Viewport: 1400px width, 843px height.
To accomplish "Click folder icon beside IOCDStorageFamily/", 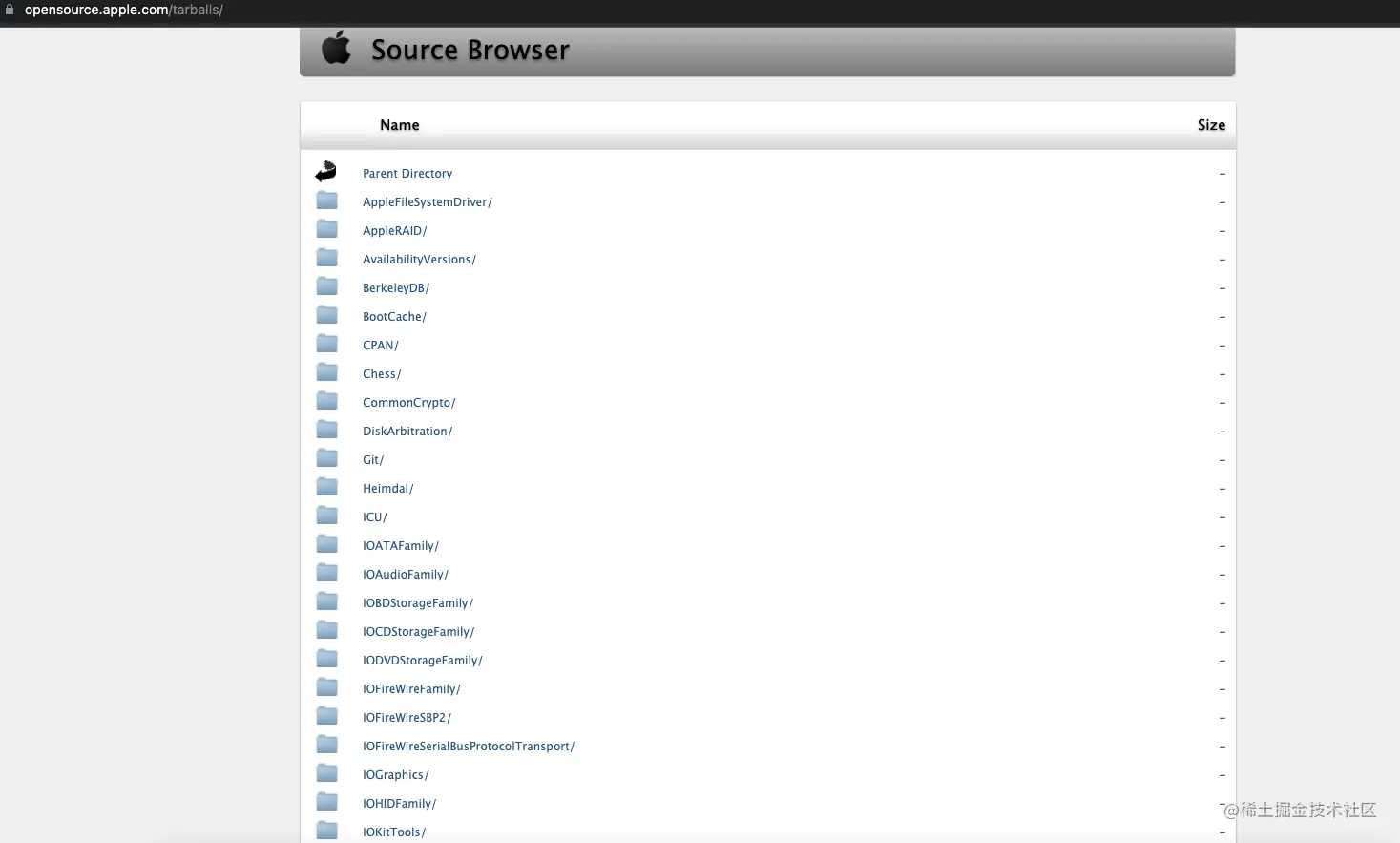I will pyautogui.click(x=326, y=630).
